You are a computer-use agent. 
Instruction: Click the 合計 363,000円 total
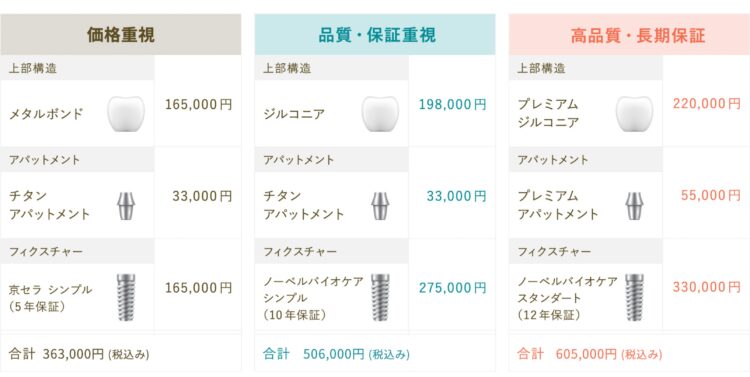tap(79, 354)
